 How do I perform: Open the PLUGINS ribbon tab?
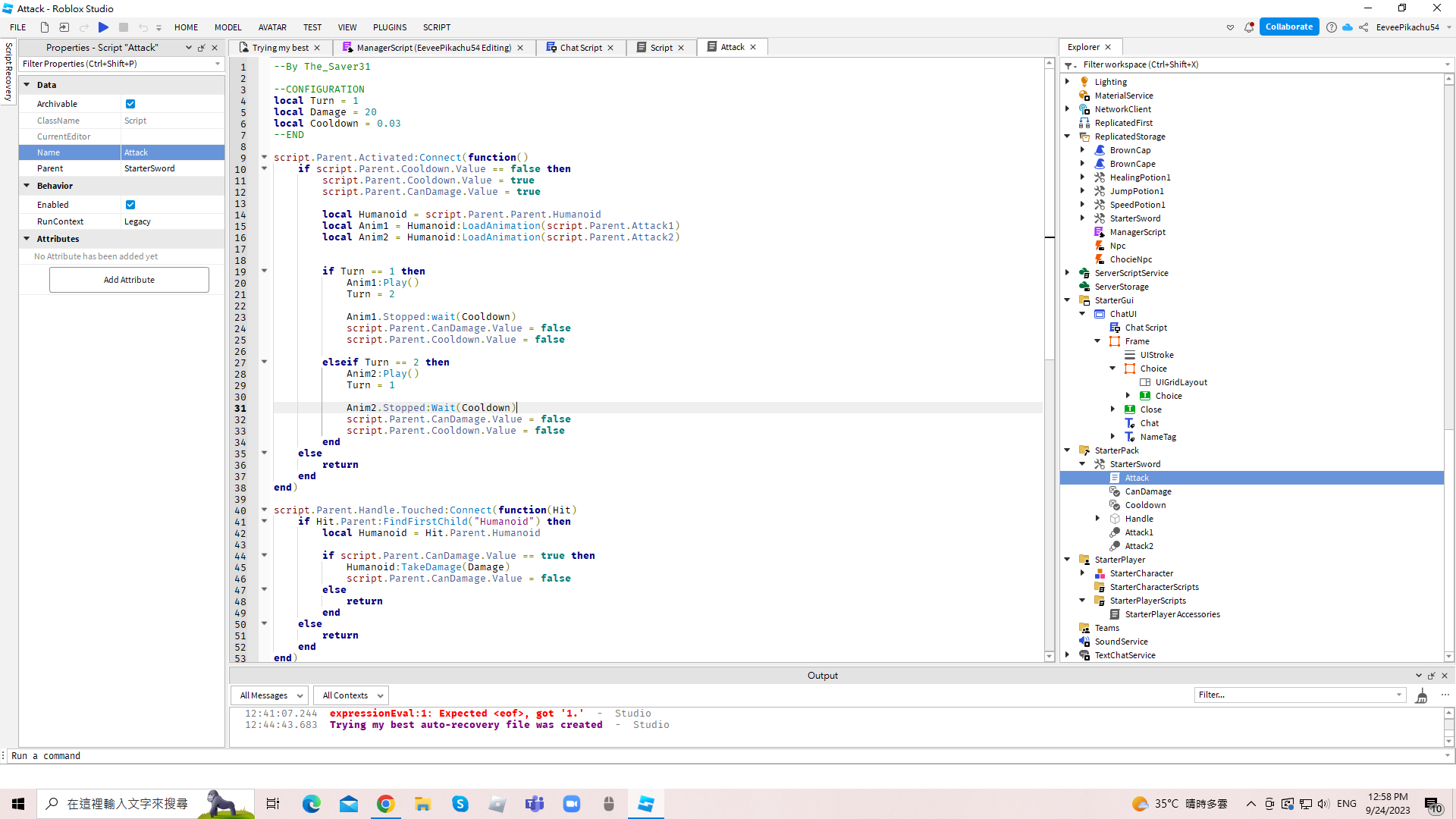(x=390, y=27)
